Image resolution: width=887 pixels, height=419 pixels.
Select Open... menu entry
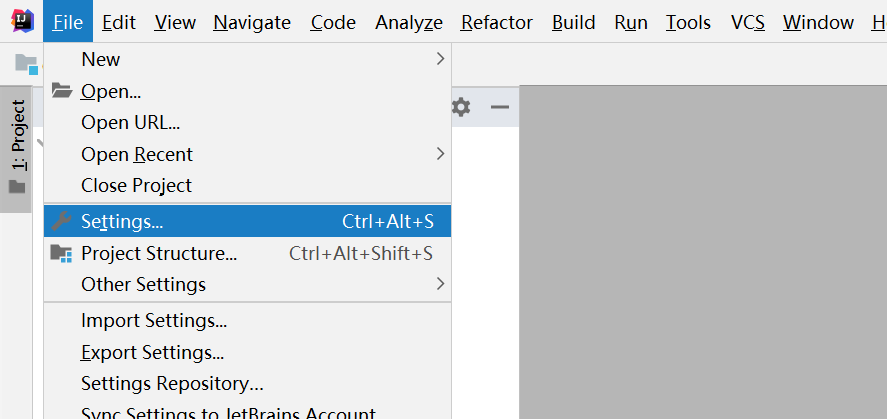coord(247,90)
